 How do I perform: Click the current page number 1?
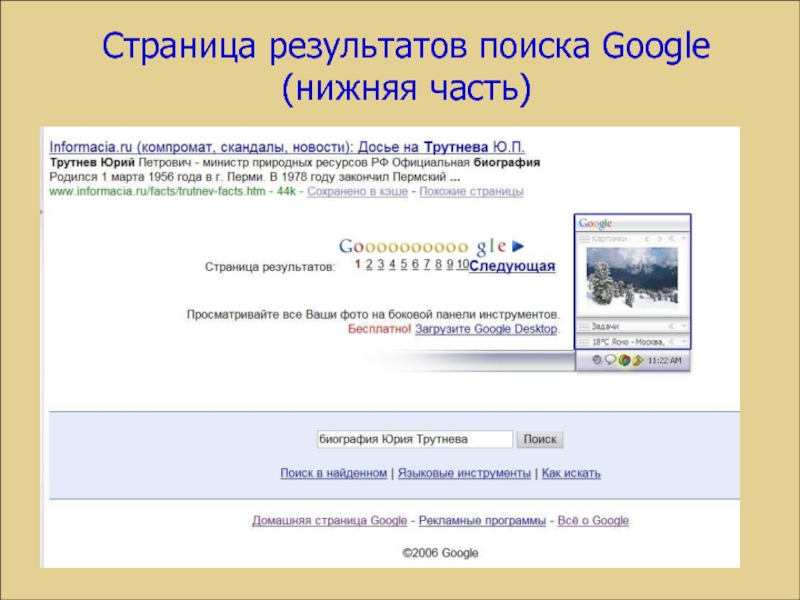(358, 264)
